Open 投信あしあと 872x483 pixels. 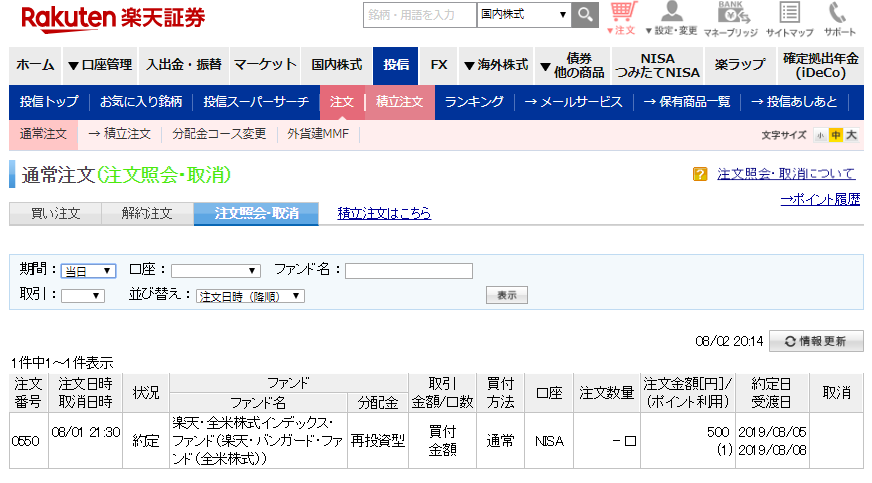point(794,102)
